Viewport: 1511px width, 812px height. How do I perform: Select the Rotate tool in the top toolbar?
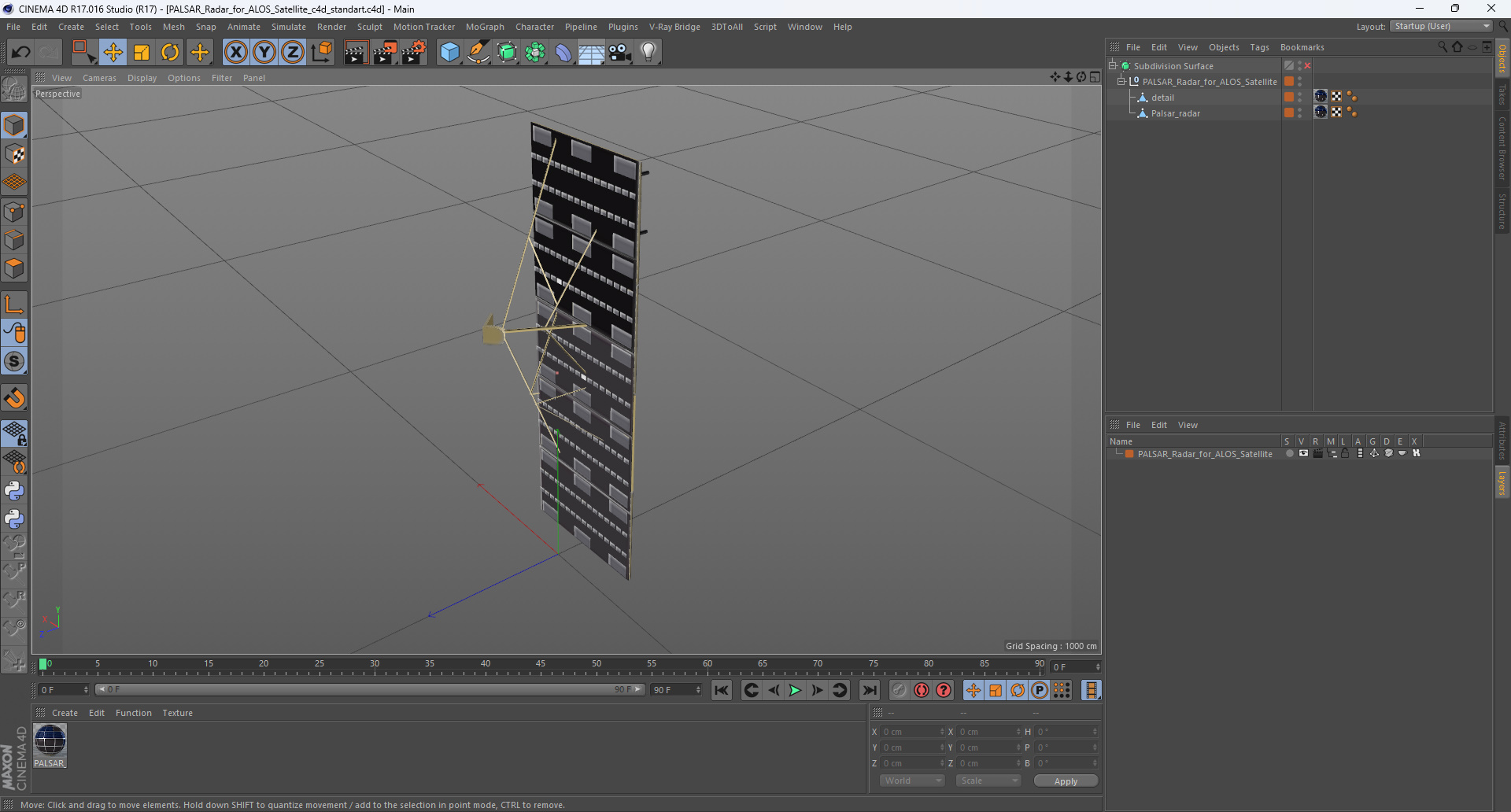coord(170,53)
